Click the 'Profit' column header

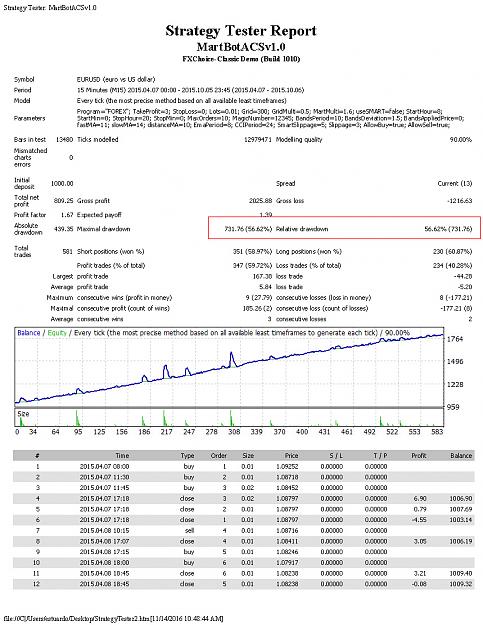pos(419,456)
